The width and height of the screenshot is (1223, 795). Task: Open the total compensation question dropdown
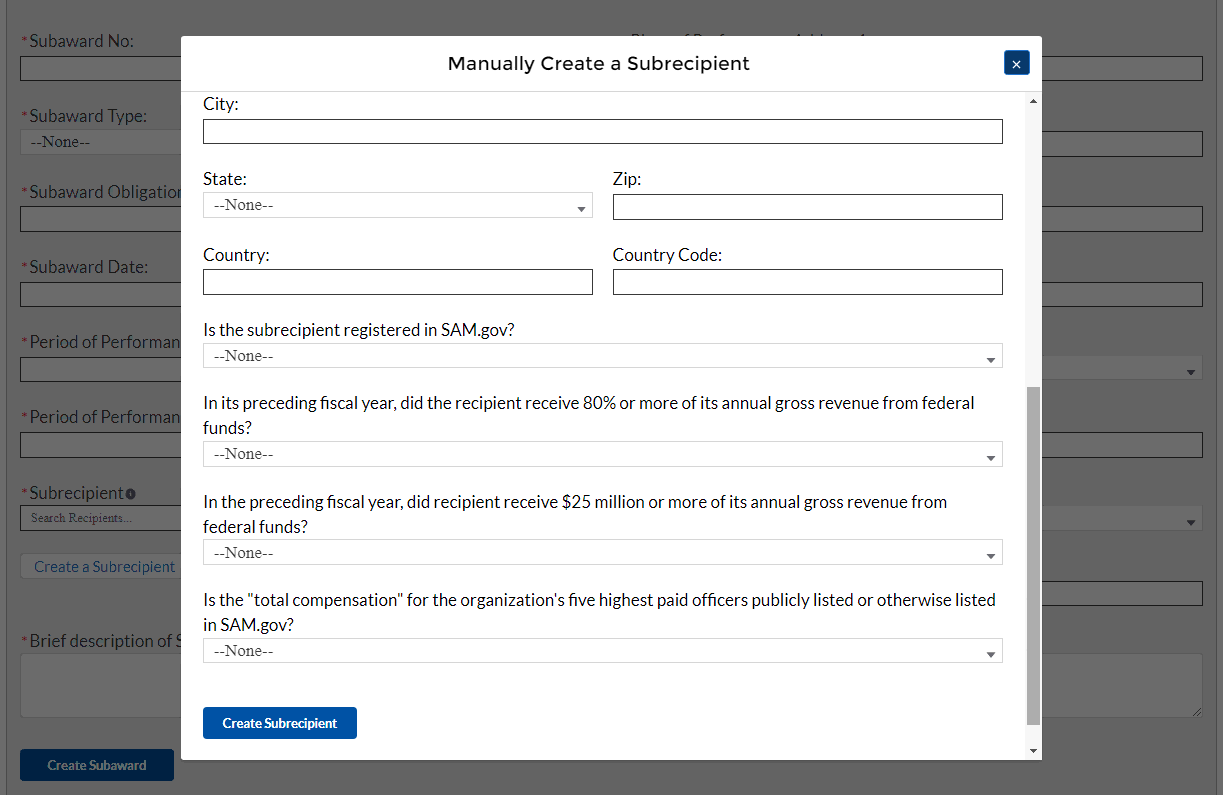pos(602,651)
